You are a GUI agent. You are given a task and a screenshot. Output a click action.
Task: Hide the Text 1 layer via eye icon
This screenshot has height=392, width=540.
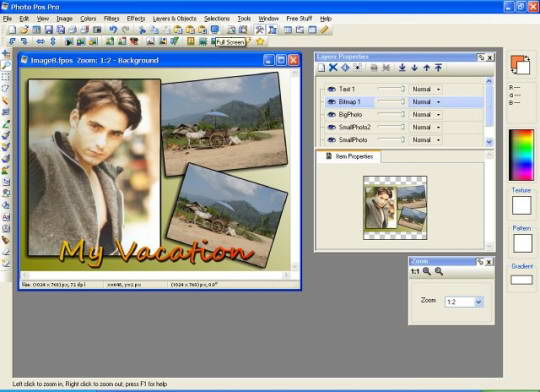coord(331,89)
